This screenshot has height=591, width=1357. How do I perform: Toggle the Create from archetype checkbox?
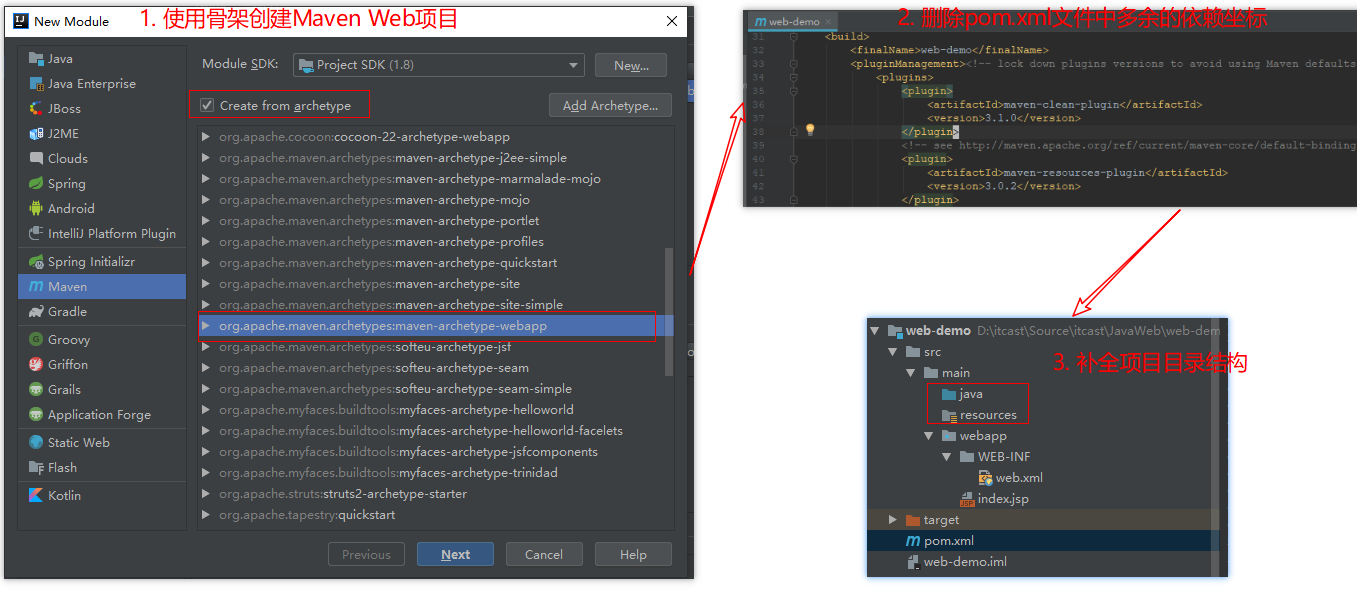[x=207, y=105]
